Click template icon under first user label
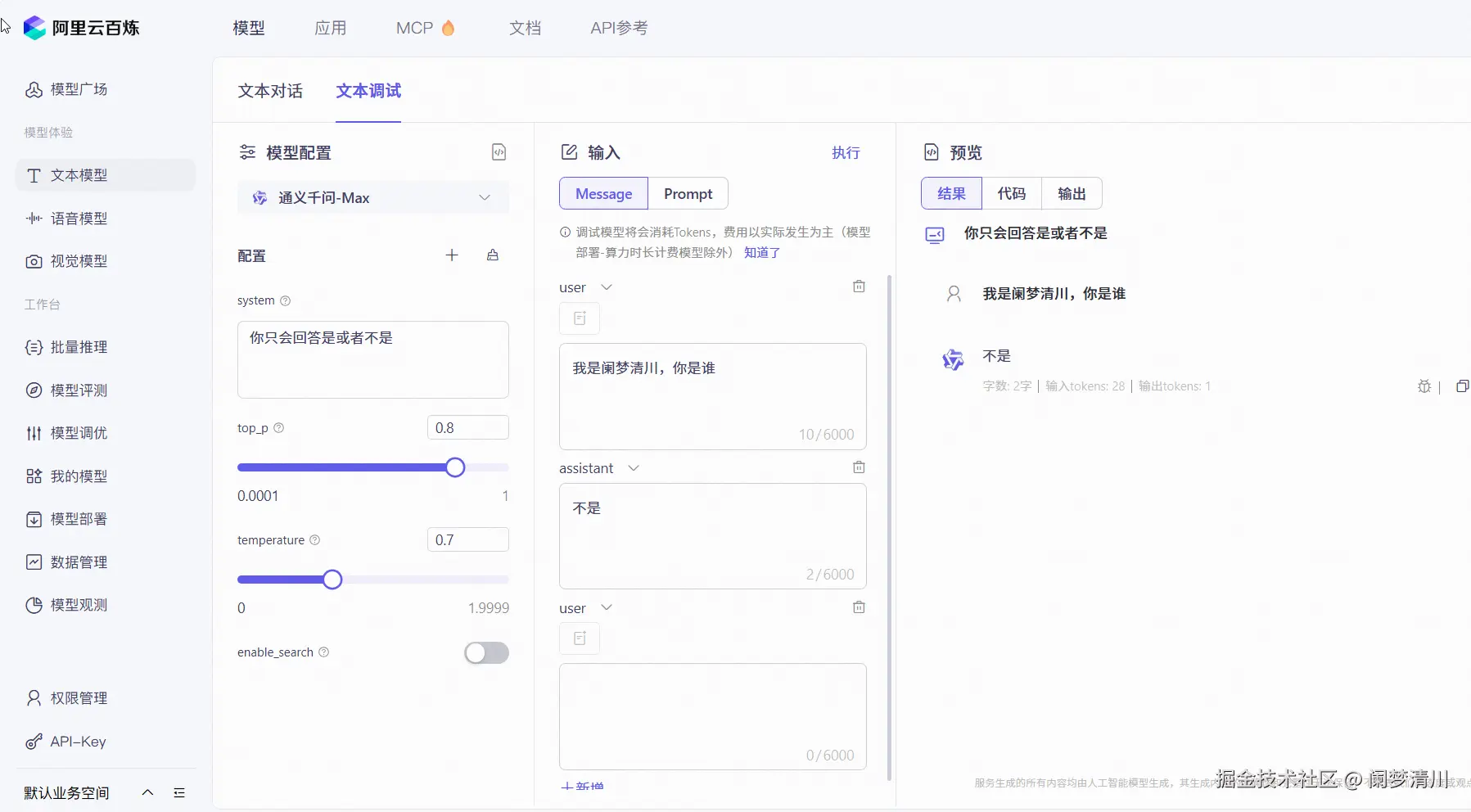1471x812 pixels. (580, 318)
